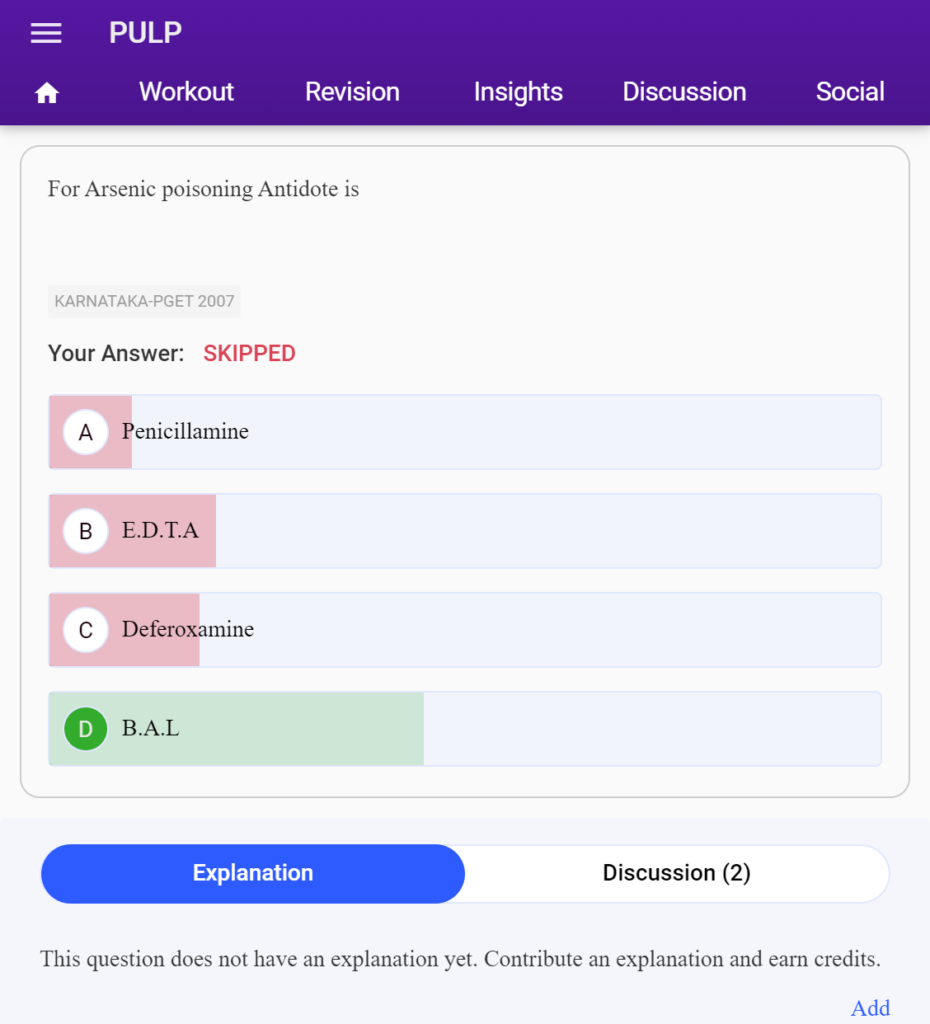
Task: Click Add to contribute an explanation
Action: tap(870, 1008)
